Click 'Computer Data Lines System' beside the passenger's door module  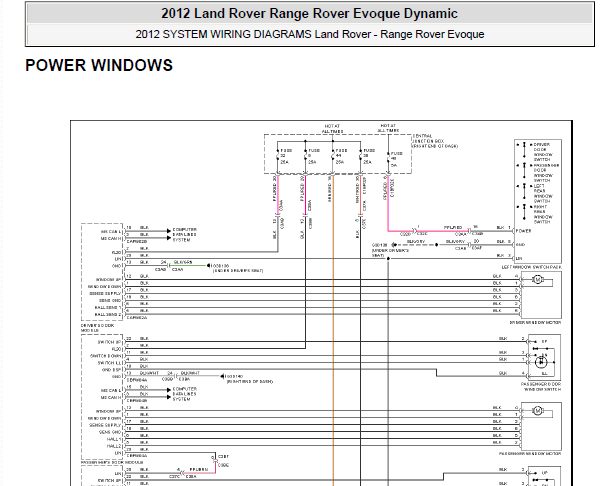(184, 394)
